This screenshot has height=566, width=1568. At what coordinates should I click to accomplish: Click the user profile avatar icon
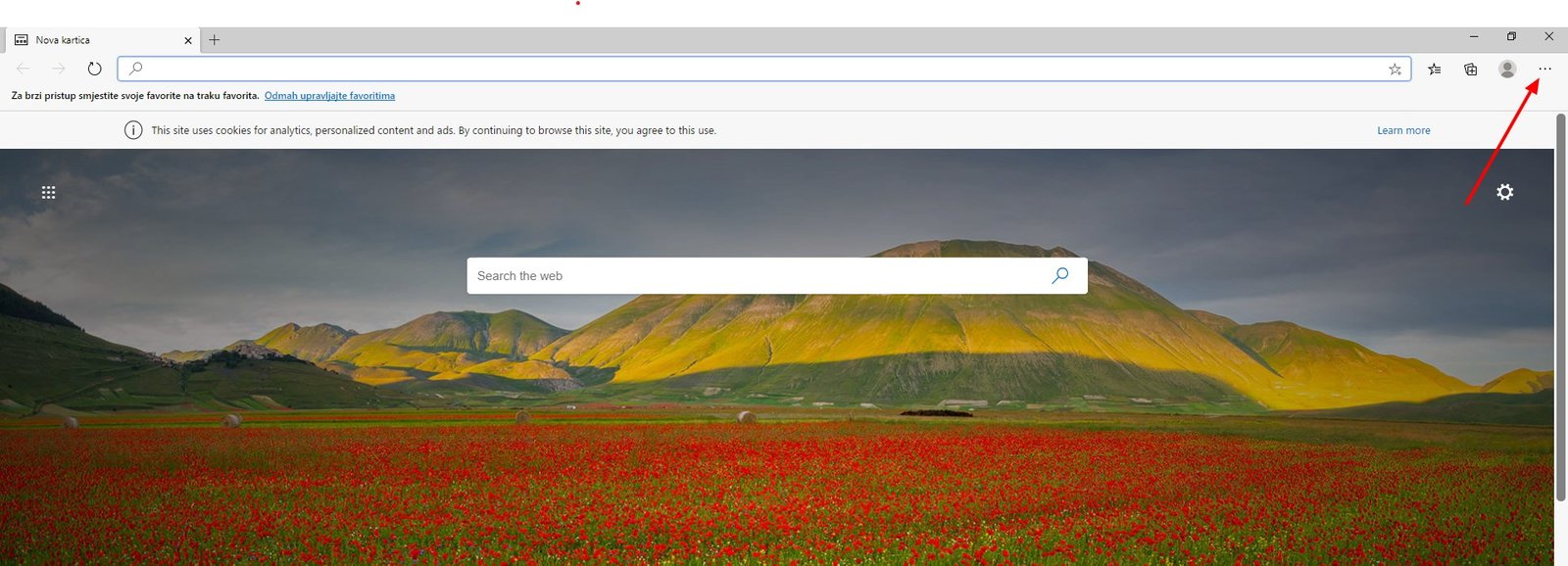(1507, 69)
